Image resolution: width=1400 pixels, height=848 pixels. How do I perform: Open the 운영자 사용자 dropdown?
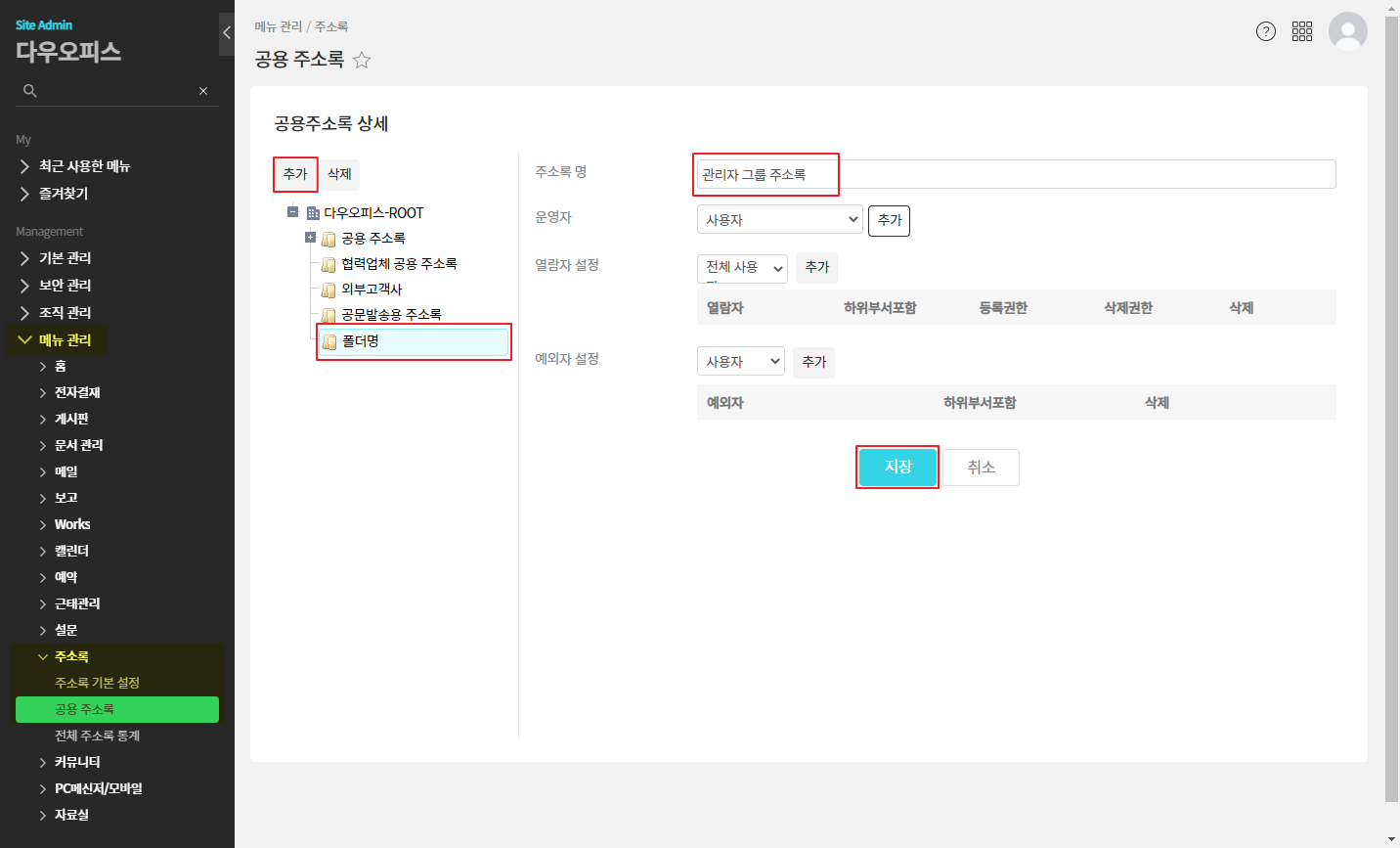779,220
